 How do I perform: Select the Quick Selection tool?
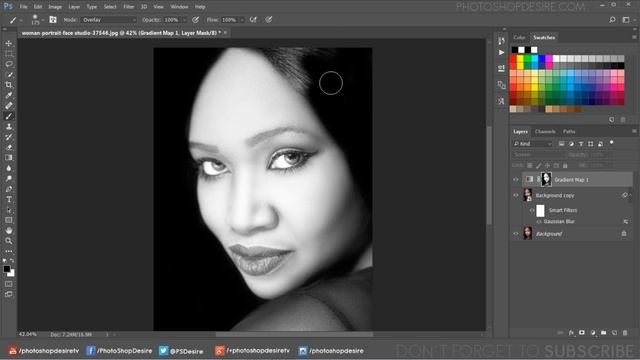9,74
